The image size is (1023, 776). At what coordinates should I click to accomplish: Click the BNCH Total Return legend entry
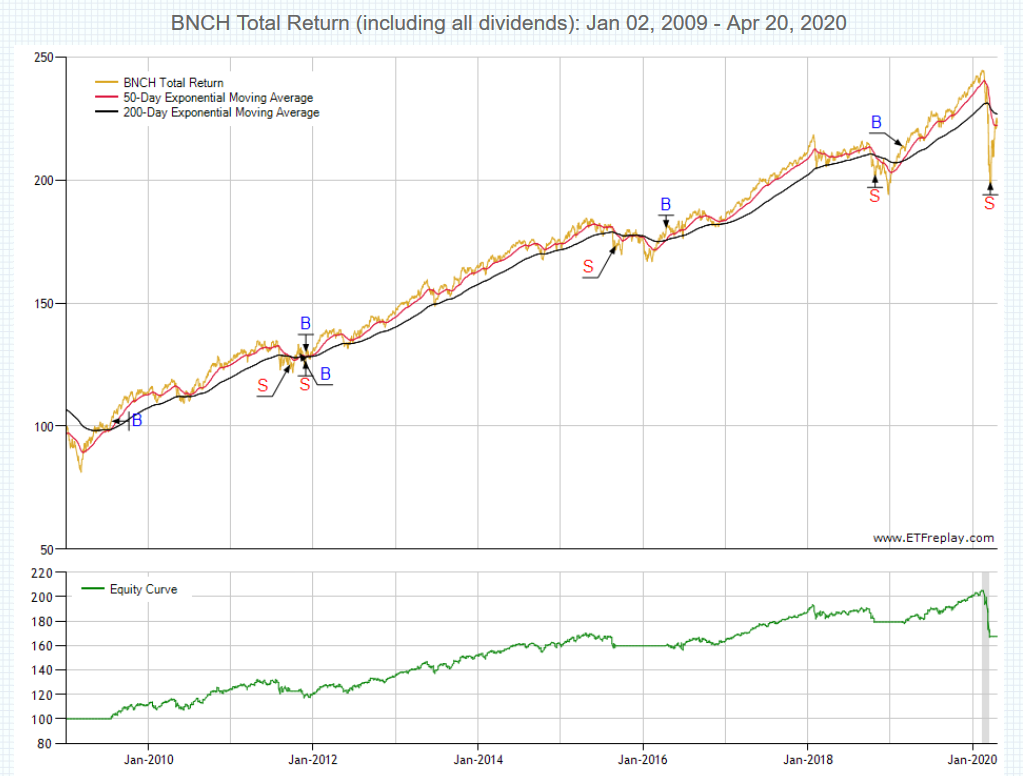[173, 83]
